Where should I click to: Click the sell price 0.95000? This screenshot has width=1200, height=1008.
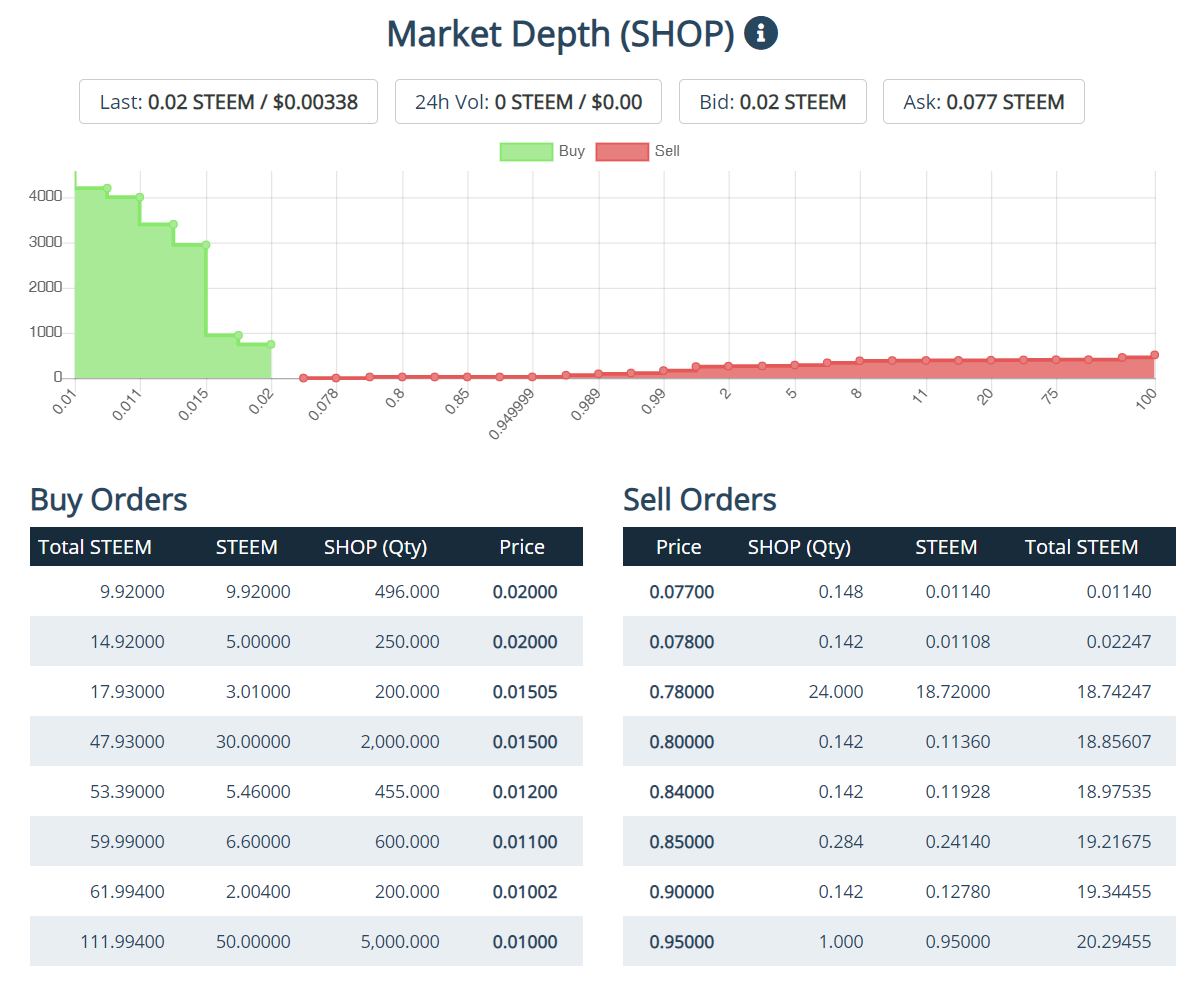tap(682, 941)
